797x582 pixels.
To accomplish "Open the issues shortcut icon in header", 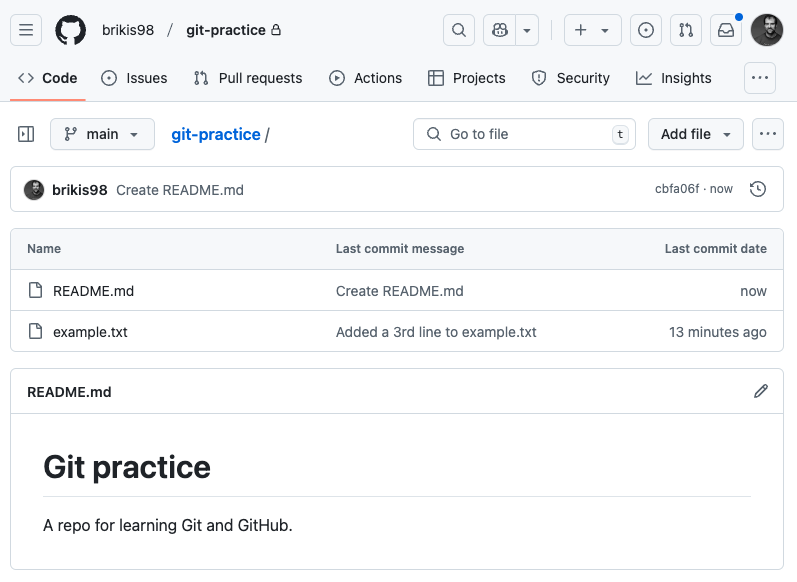I will pos(646,30).
